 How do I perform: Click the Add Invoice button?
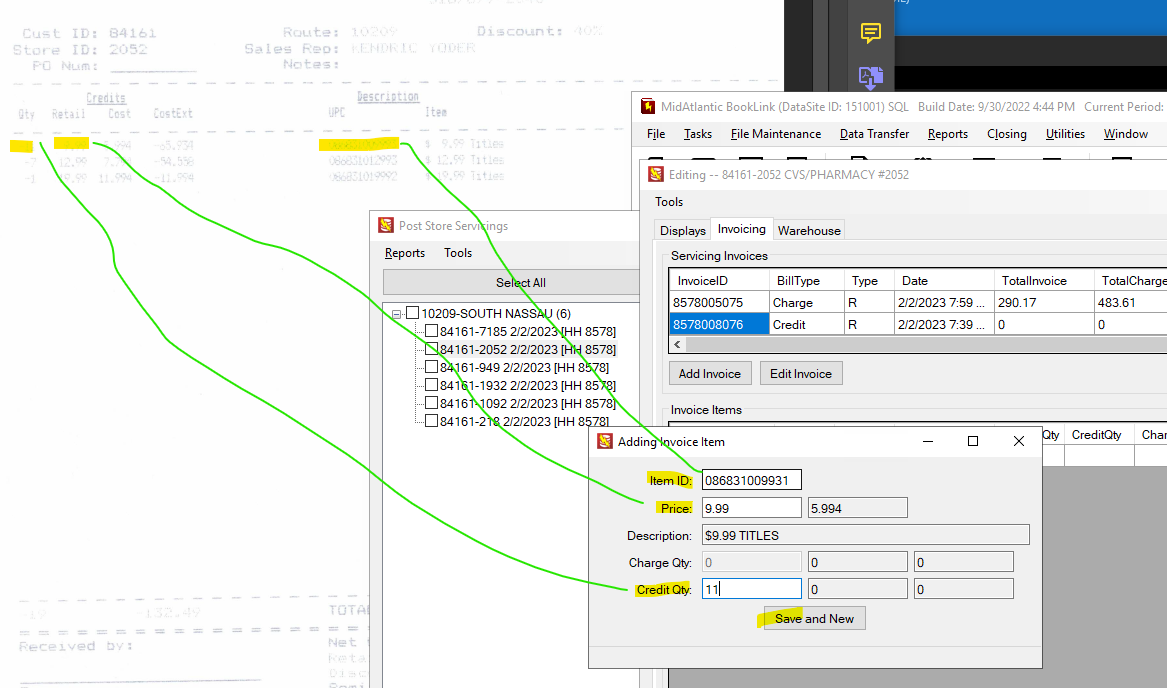pyautogui.click(x=709, y=374)
